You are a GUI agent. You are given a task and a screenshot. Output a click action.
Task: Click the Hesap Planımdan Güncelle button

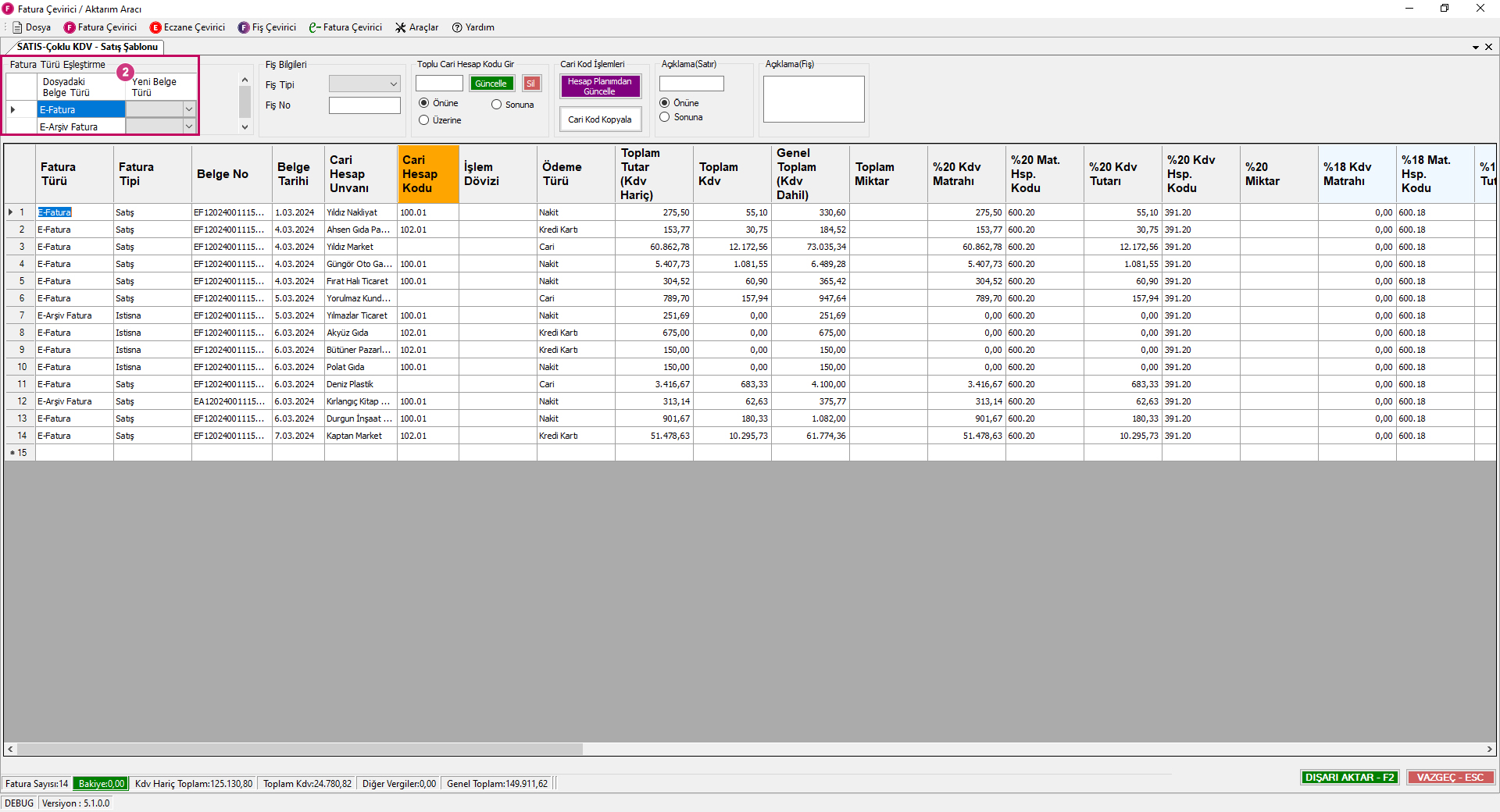(x=600, y=86)
